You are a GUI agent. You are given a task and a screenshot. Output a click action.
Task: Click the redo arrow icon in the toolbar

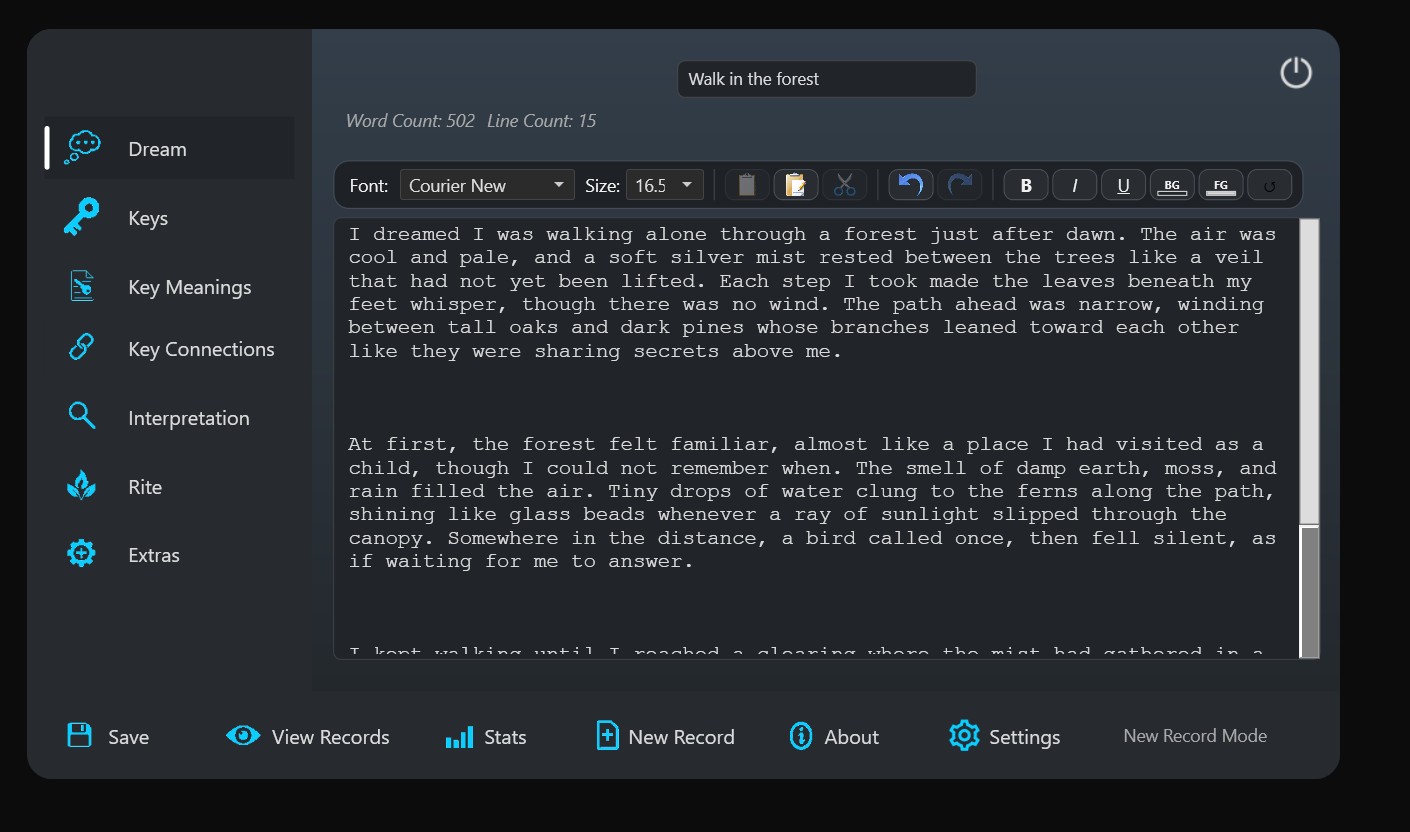point(960,185)
